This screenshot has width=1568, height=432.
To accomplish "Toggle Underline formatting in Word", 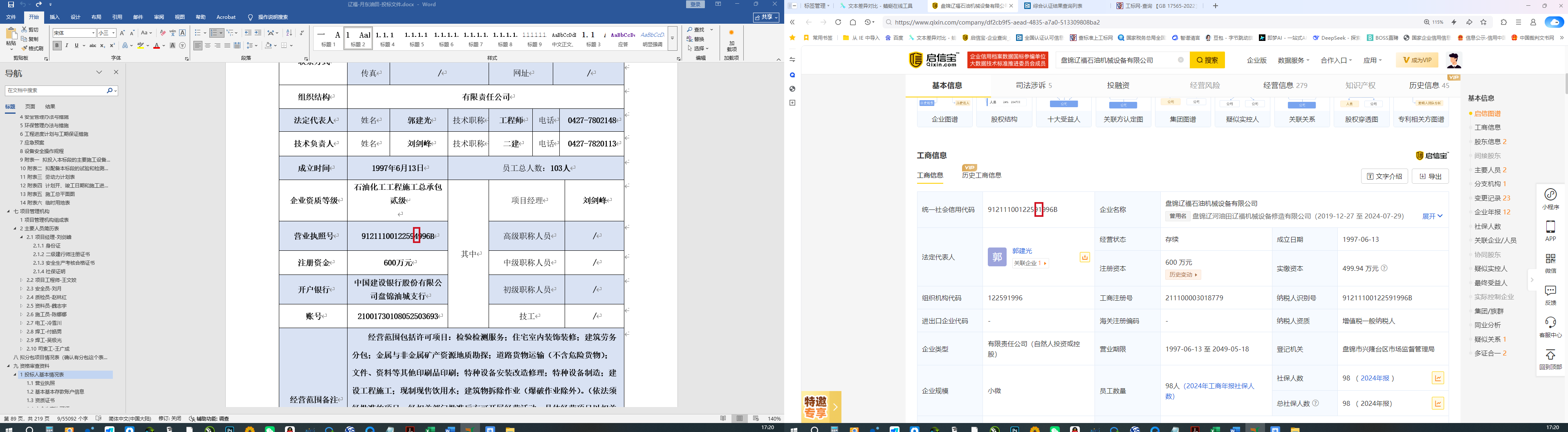I will pos(76,46).
